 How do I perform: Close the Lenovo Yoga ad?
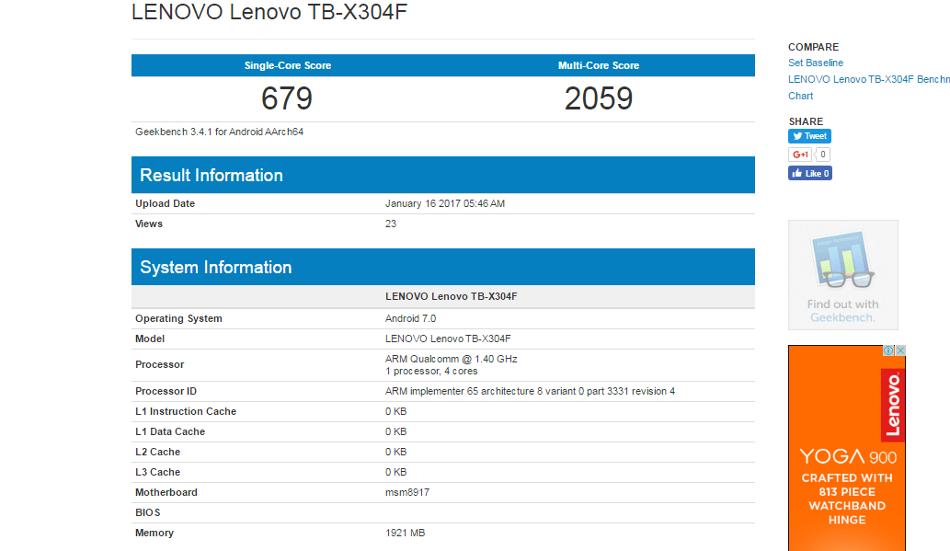(x=900, y=351)
